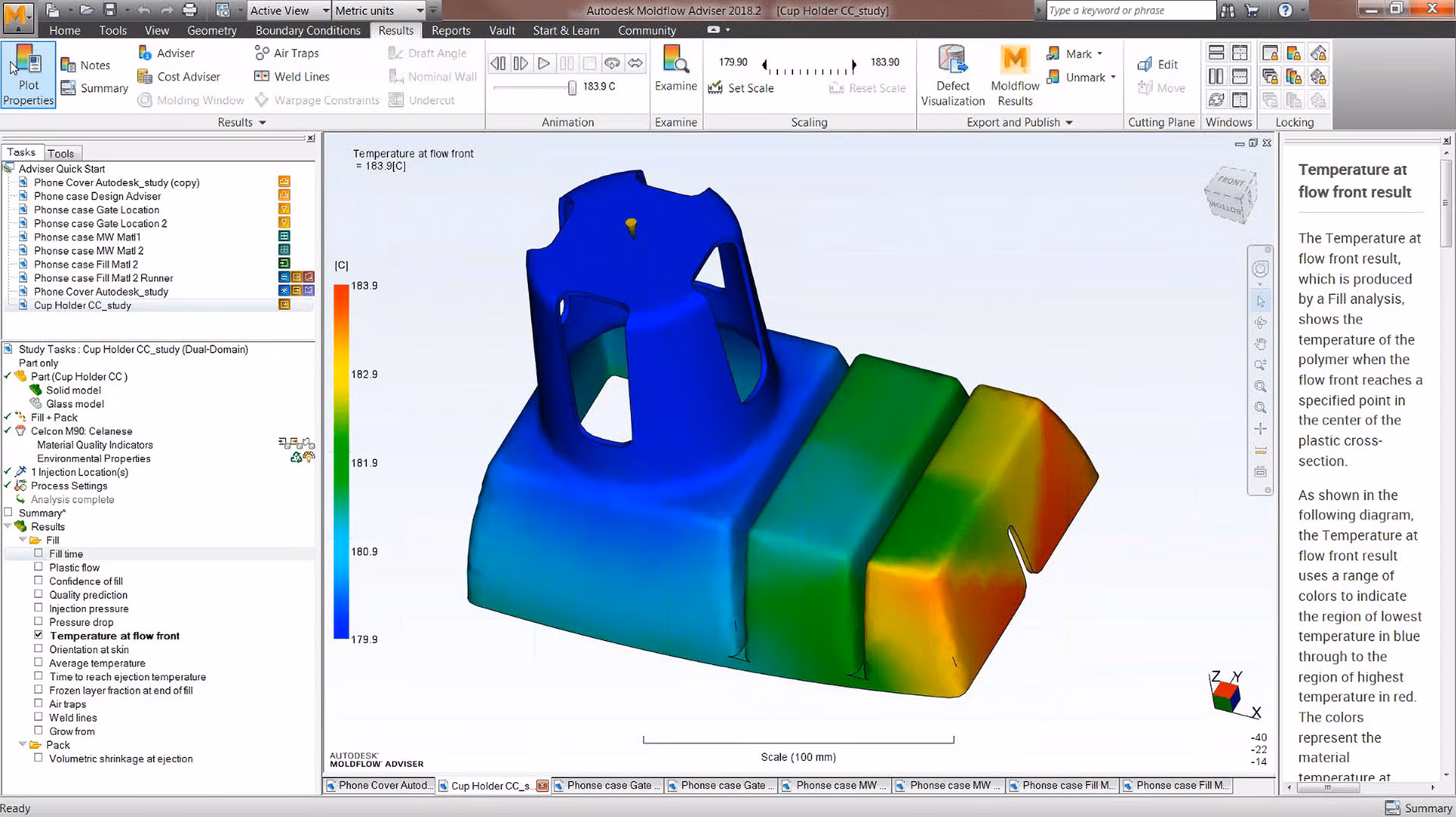Image resolution: width=1456 pixels, height=817 pixels.
Task: Open the Help question mark icon
Action: 1285,11
